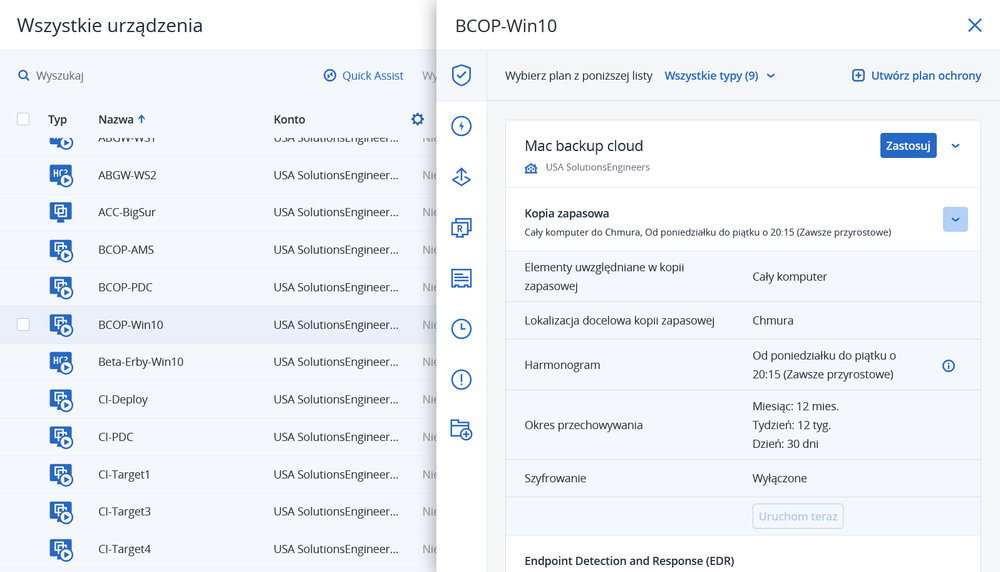Select the CI-Deploy device name

coord(123,400)
